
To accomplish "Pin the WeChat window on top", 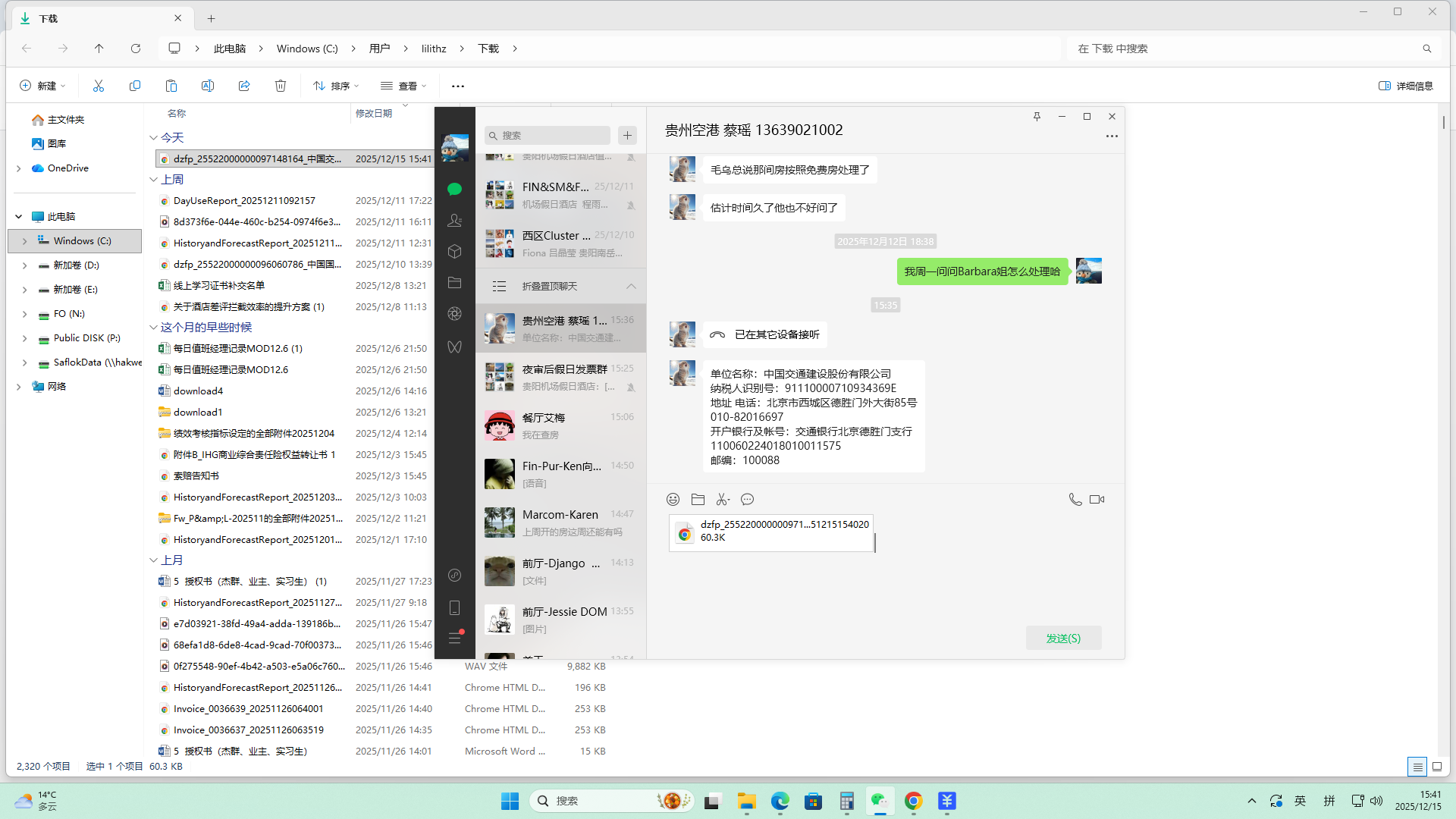I will tap(1037, 116).
